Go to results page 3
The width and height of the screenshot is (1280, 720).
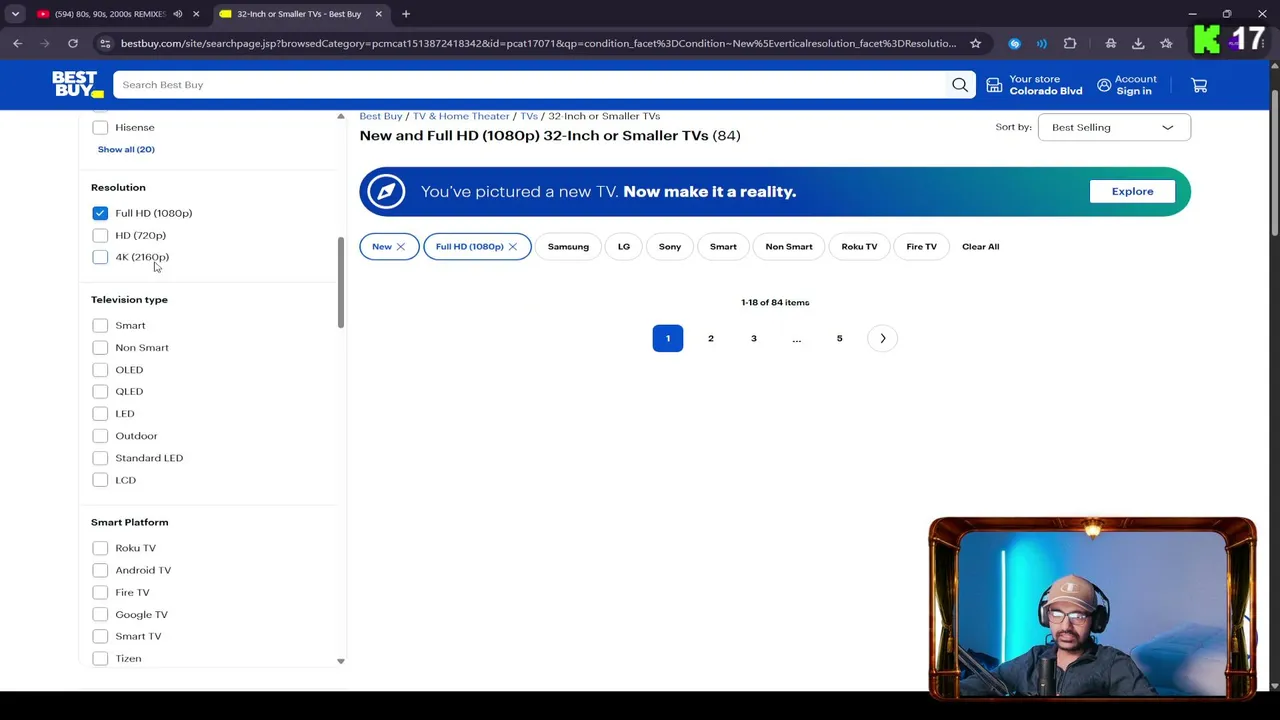tap(754, 338)
